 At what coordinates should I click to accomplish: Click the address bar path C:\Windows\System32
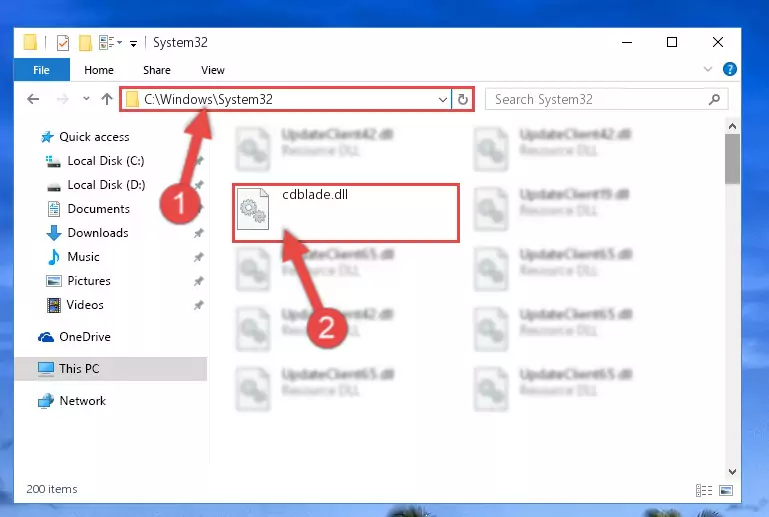(208, 100)
